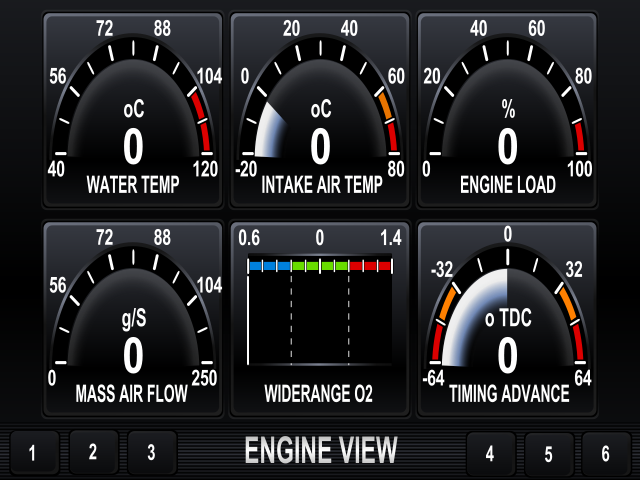
Task: Click the TIMING ADVANCE label
Action: pyautogui.click(x=509, y=394)
